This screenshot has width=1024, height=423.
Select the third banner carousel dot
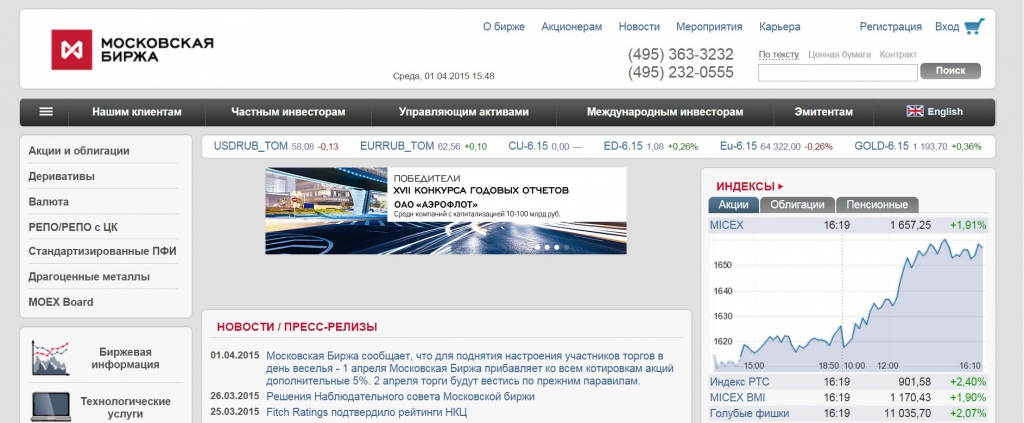[x=556, y=247]
